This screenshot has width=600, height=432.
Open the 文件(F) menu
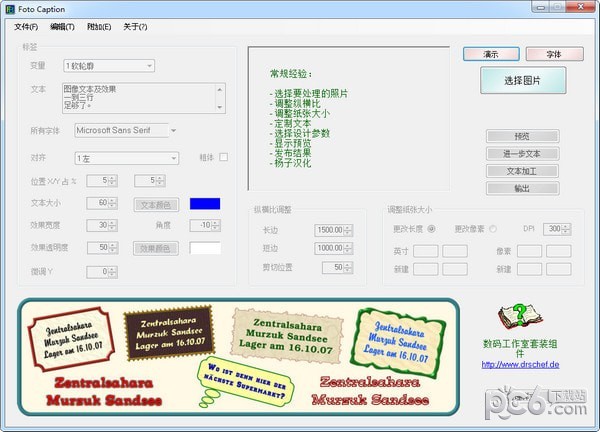26,26
